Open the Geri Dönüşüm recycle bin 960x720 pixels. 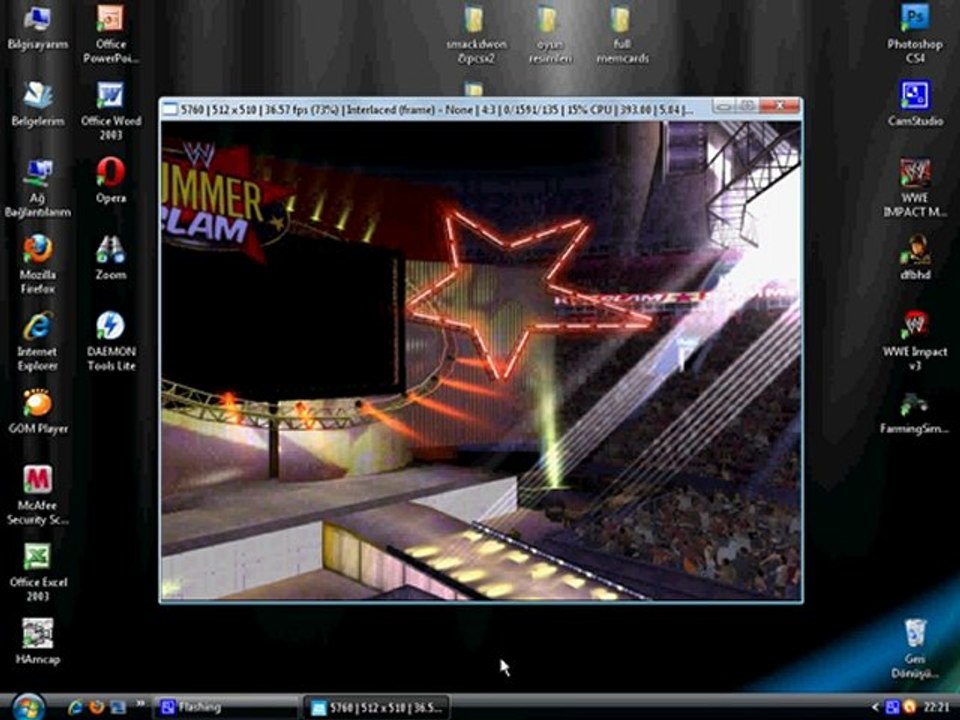(915, 649)
